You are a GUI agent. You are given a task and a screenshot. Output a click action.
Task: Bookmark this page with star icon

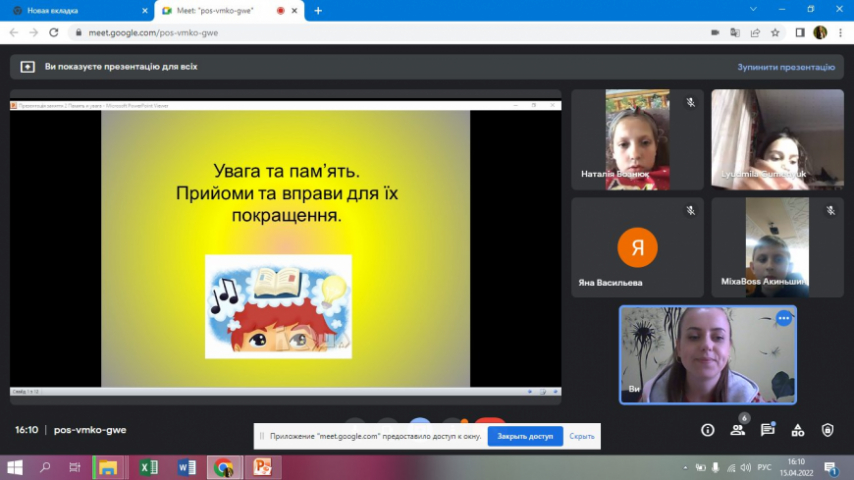775,32
